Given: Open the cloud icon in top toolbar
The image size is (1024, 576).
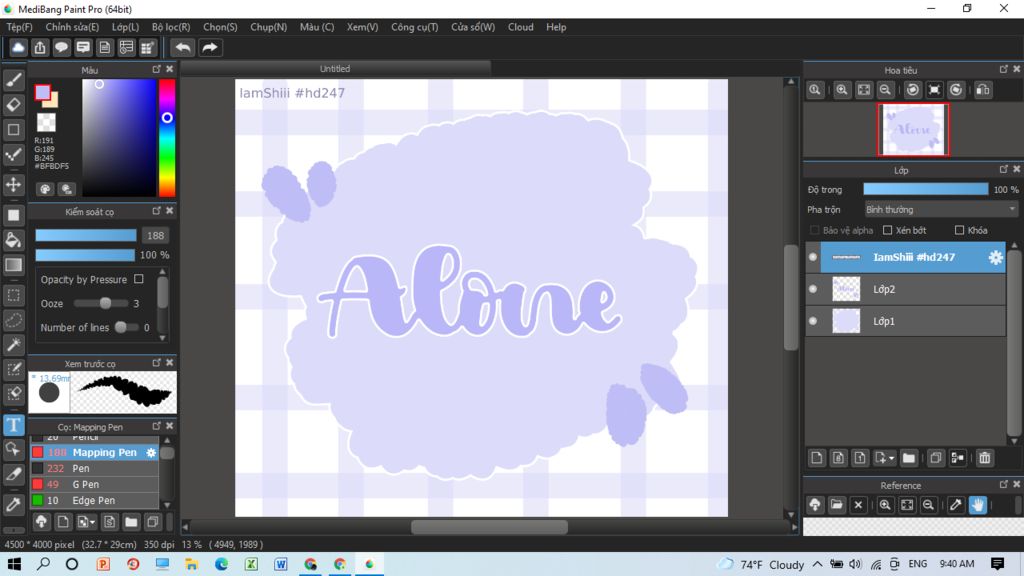Looking at the screenshot, I should [18, 48].
